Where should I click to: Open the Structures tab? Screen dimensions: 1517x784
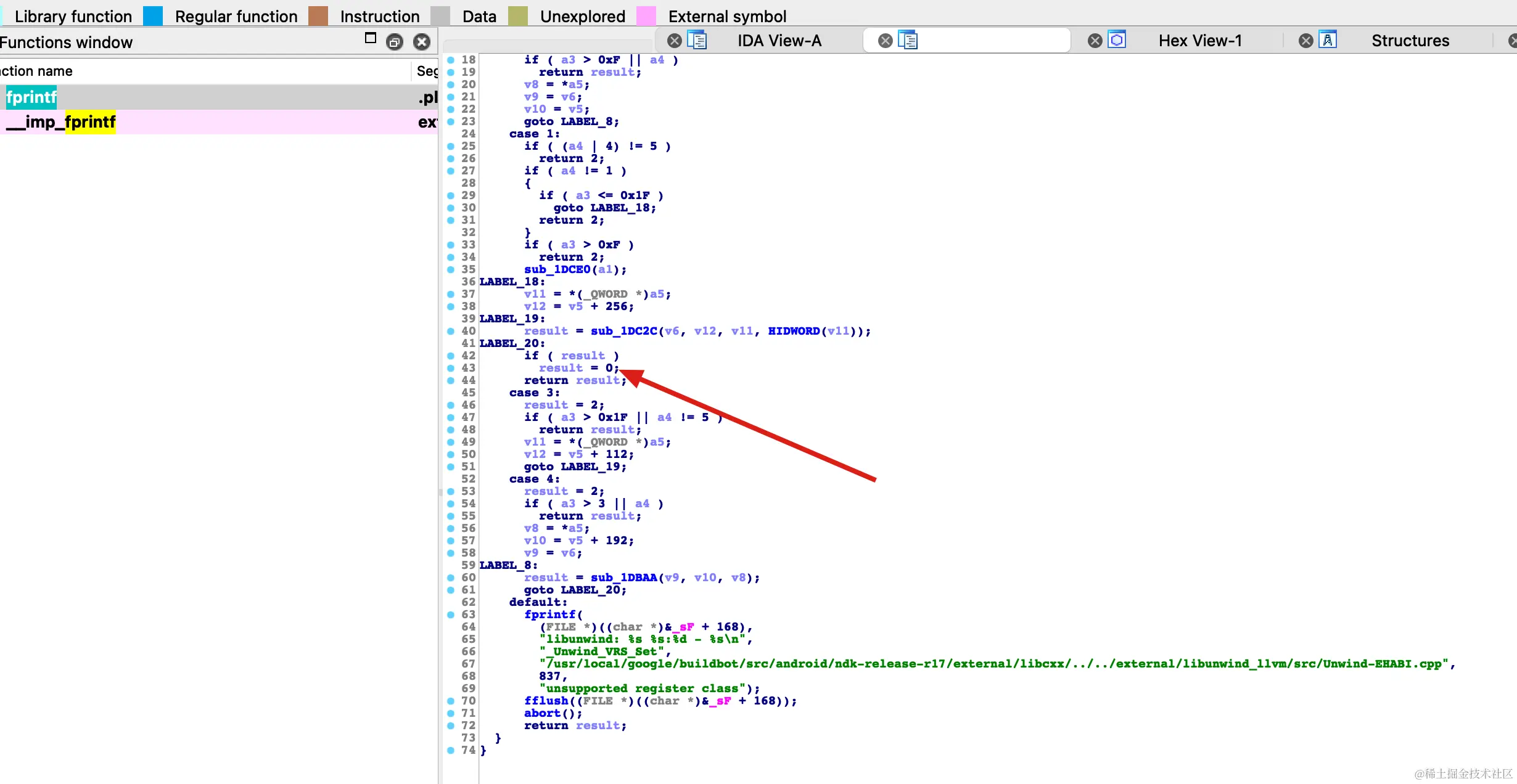pyautogui.click(x=1410, y=41)
